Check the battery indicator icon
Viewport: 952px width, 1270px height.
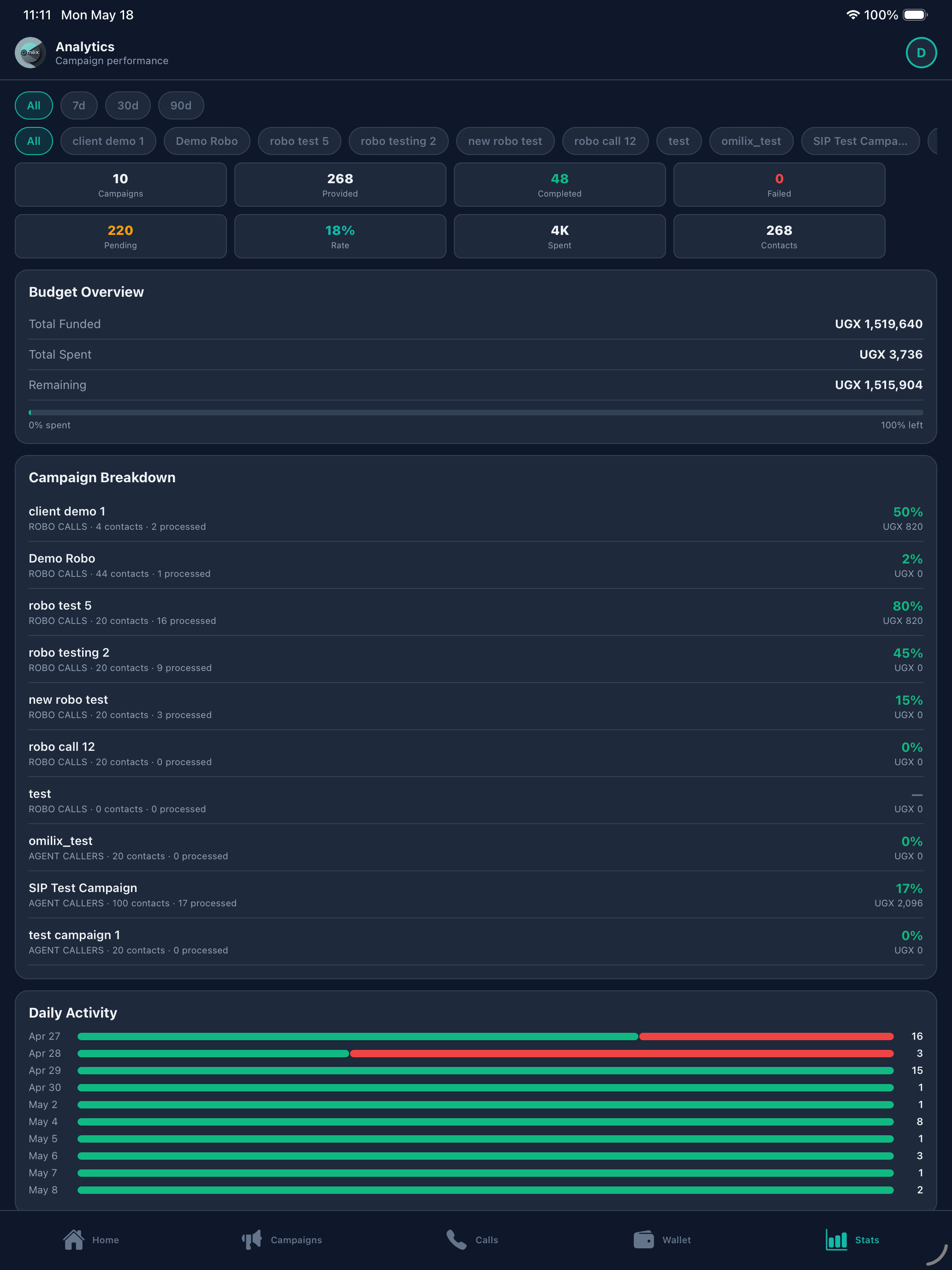(915, 15)
